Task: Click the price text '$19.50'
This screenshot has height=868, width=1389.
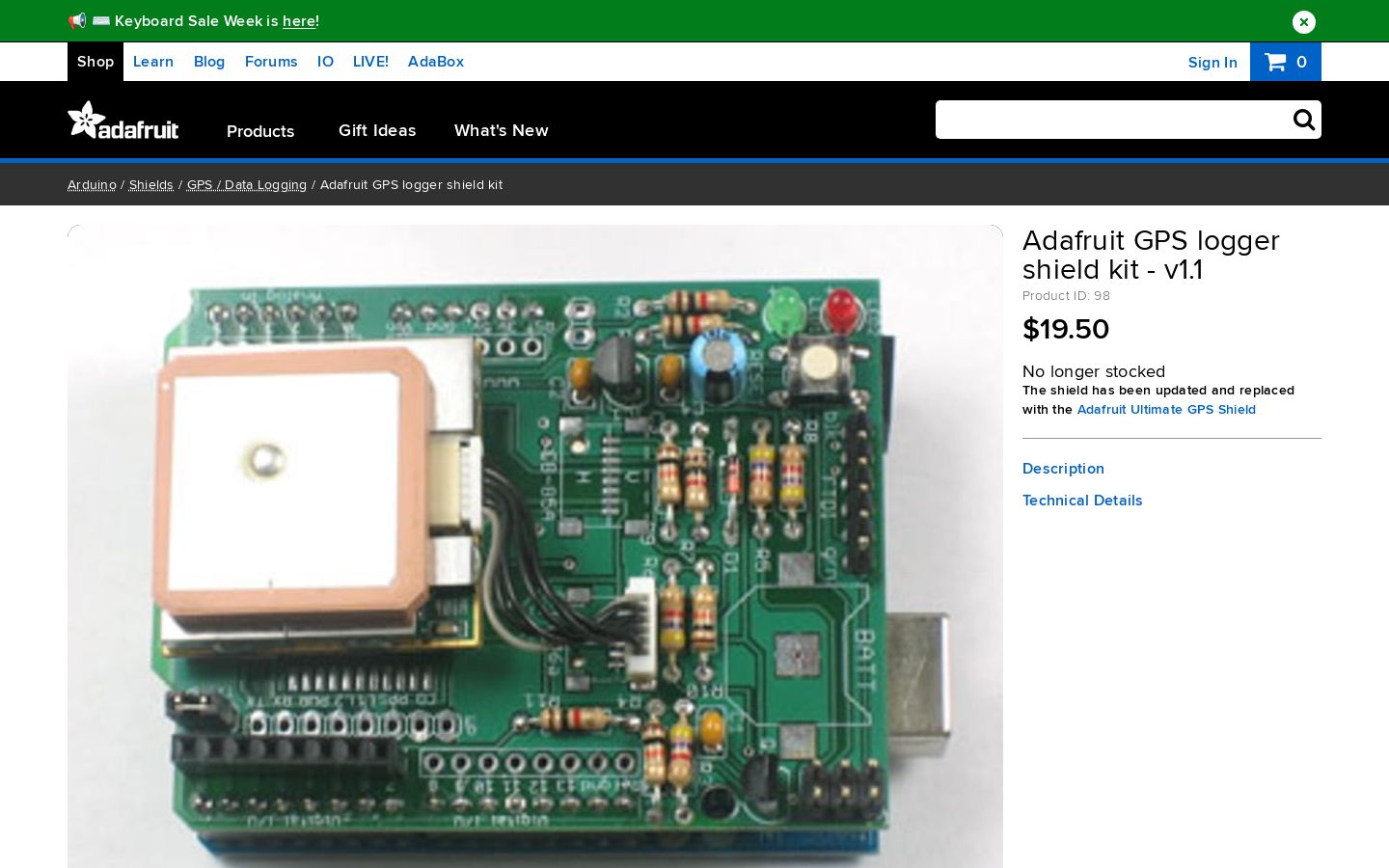Action: [x=1066, y=329]
